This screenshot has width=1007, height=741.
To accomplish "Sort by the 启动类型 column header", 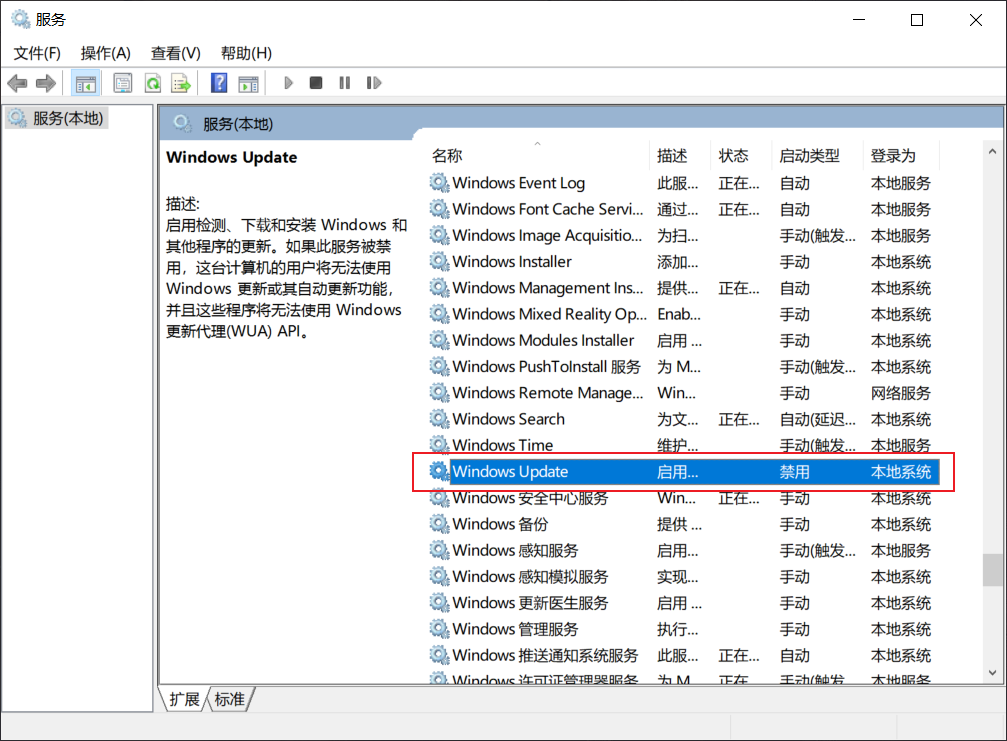I will click(809, 156).
